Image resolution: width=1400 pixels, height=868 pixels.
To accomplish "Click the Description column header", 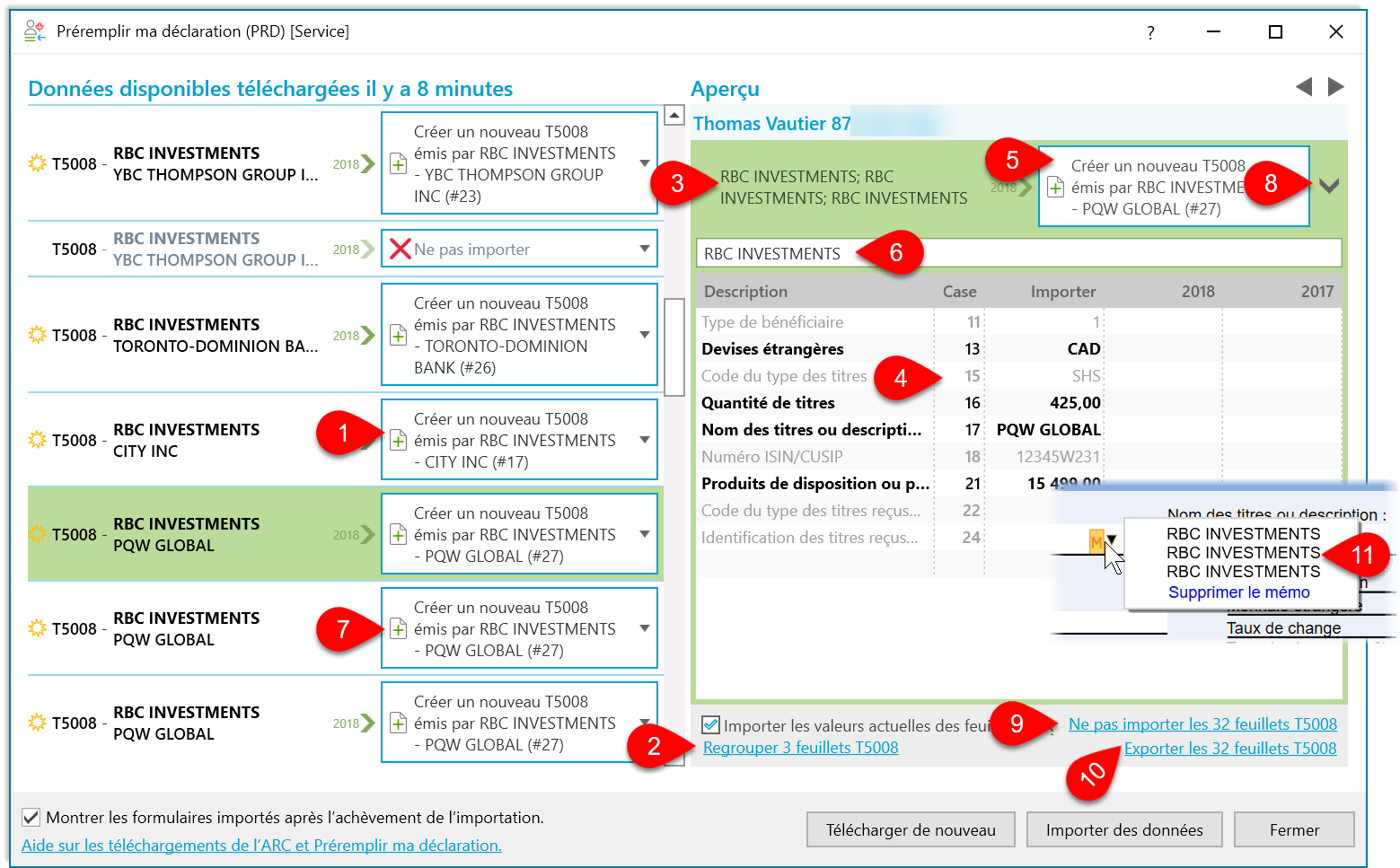I will coord(745,292).
